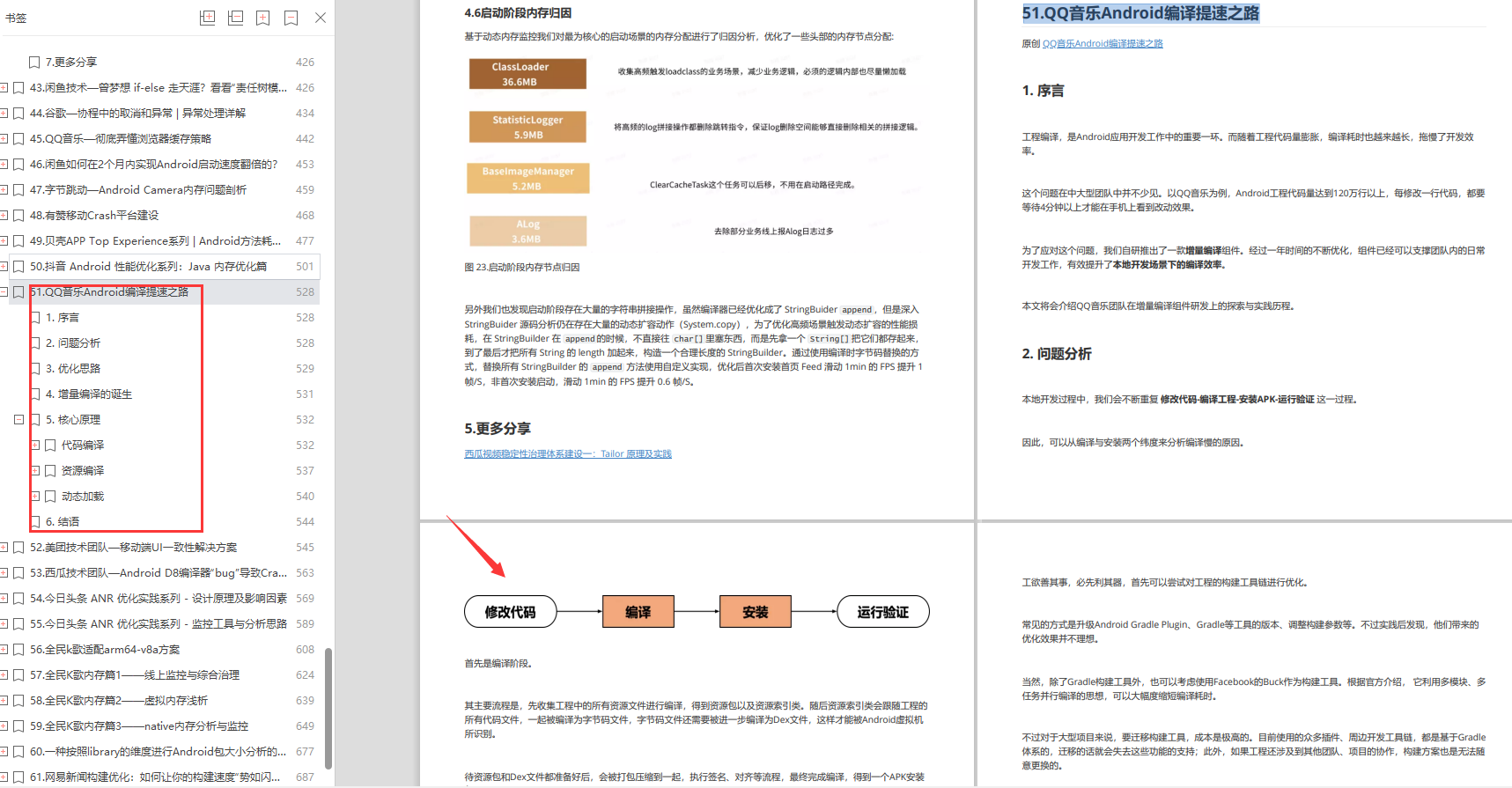Click the highlighted 51.QQ音乐Android编译提速之路 page heading

1140,13
